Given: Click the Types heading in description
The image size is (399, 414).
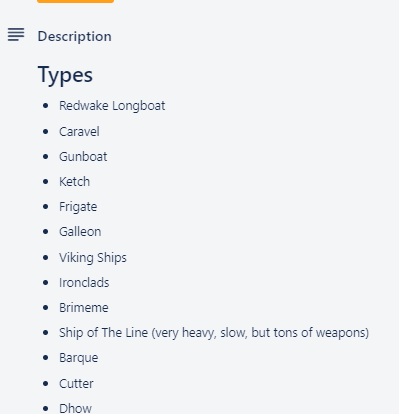Looking at the screenshot, I should [65, 75].
